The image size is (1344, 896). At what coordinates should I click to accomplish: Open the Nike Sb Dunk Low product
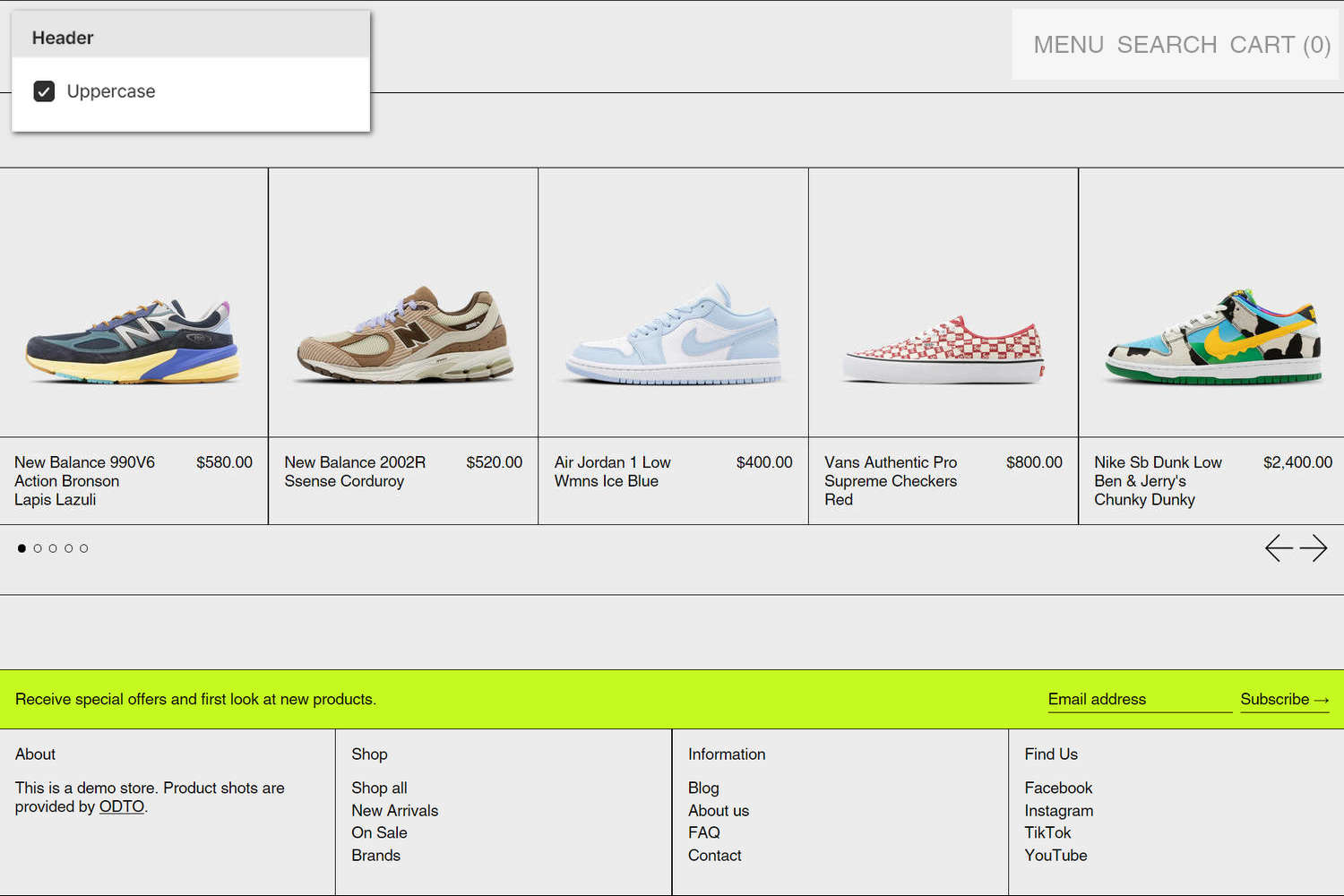point(1210,302)
